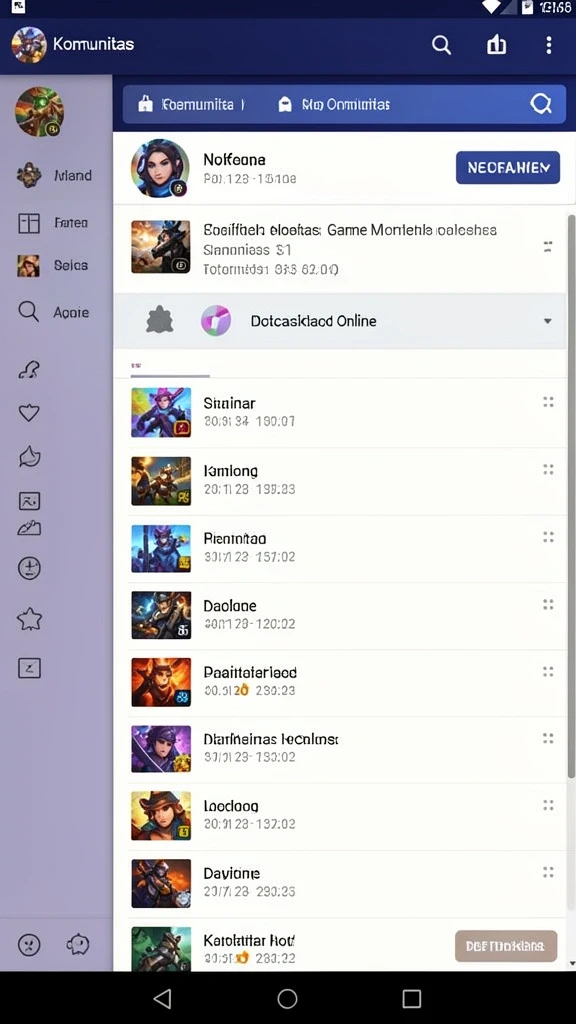Open the Rienintao list entry
The width and height of the screenshot is (576, 1024).
point(340,549)
